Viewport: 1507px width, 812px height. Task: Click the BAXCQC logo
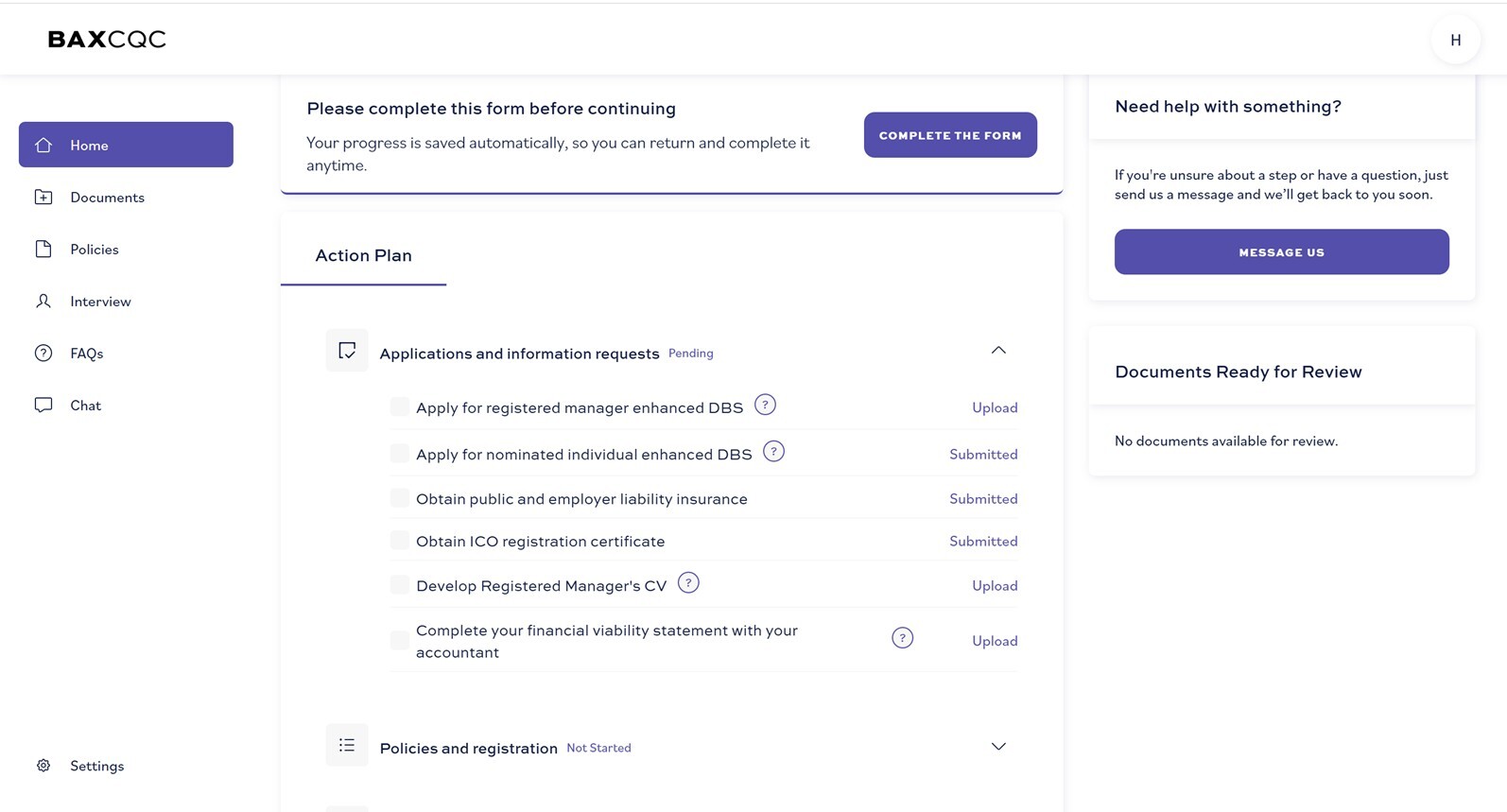point(107,40)
